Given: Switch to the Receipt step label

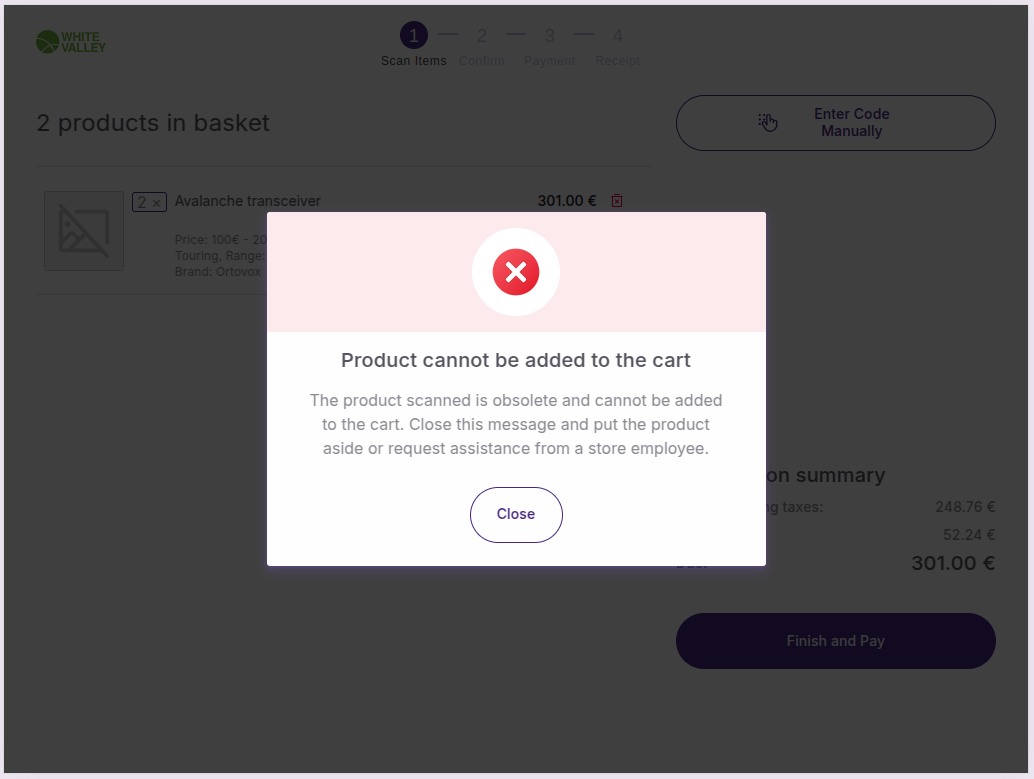Looking at the screenshot, I should (617, 61).
